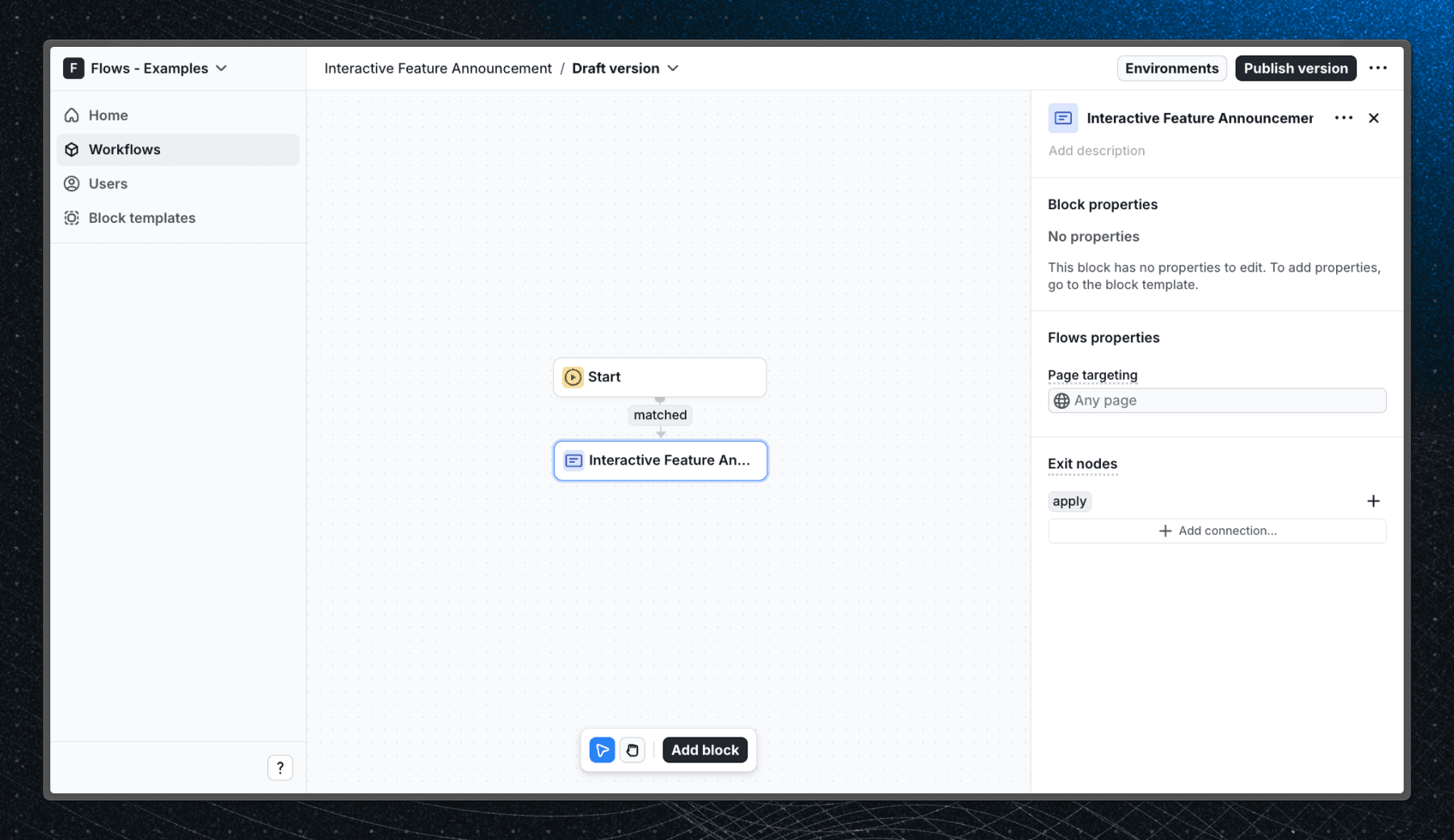The height and width of the screenshot is (840, 1454).
Task: Expand the Draft version dropdown
Action: point(674,68)
